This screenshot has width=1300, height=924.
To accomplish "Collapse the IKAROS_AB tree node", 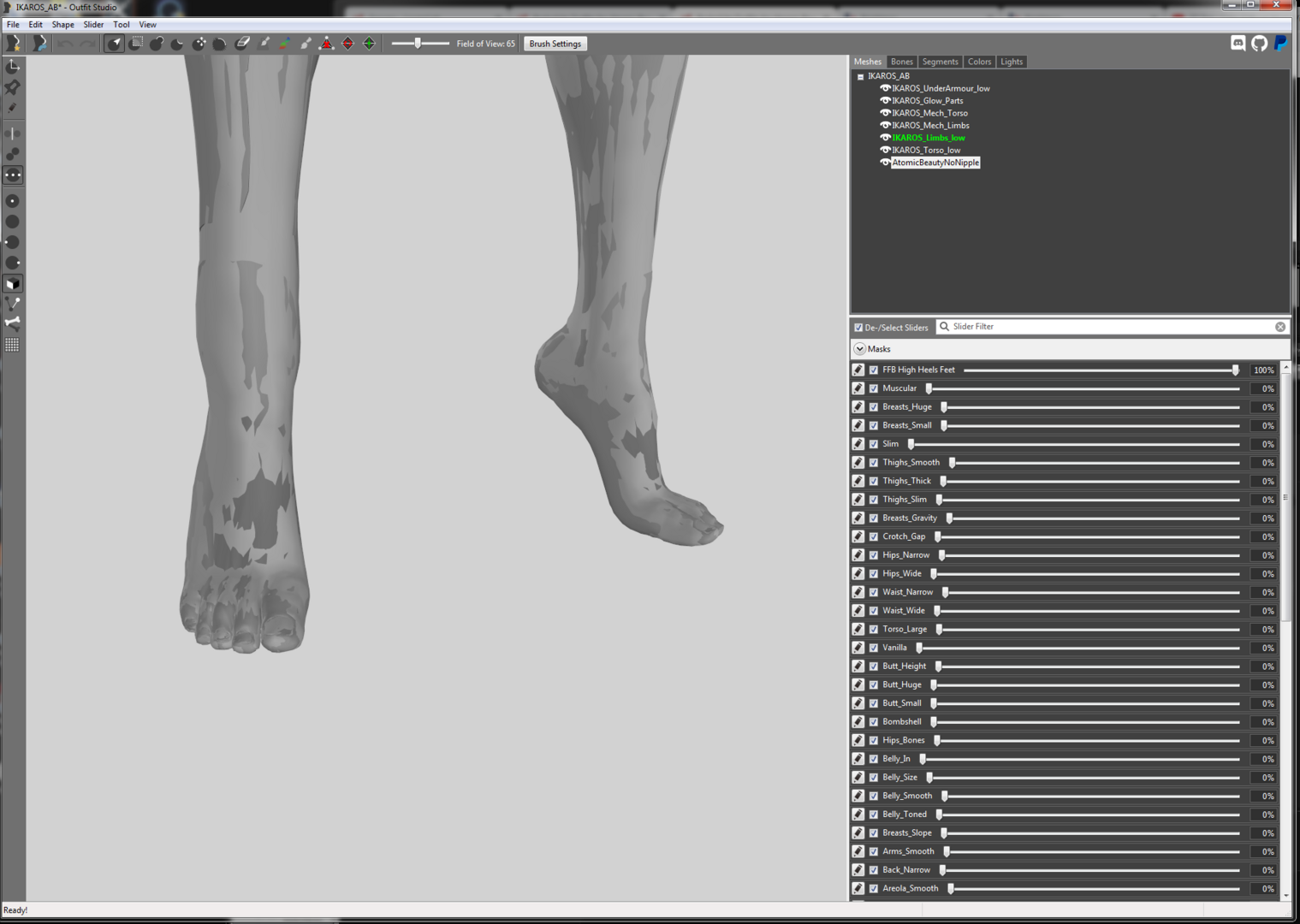I will coord(861,76).
